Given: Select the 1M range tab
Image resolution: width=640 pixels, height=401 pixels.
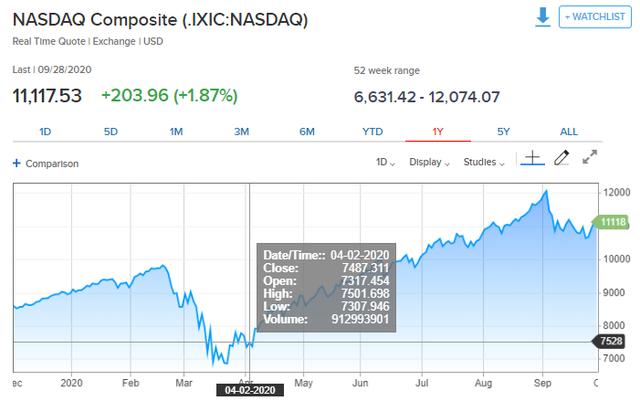Looking at the screenshot, I should [176, 132].
